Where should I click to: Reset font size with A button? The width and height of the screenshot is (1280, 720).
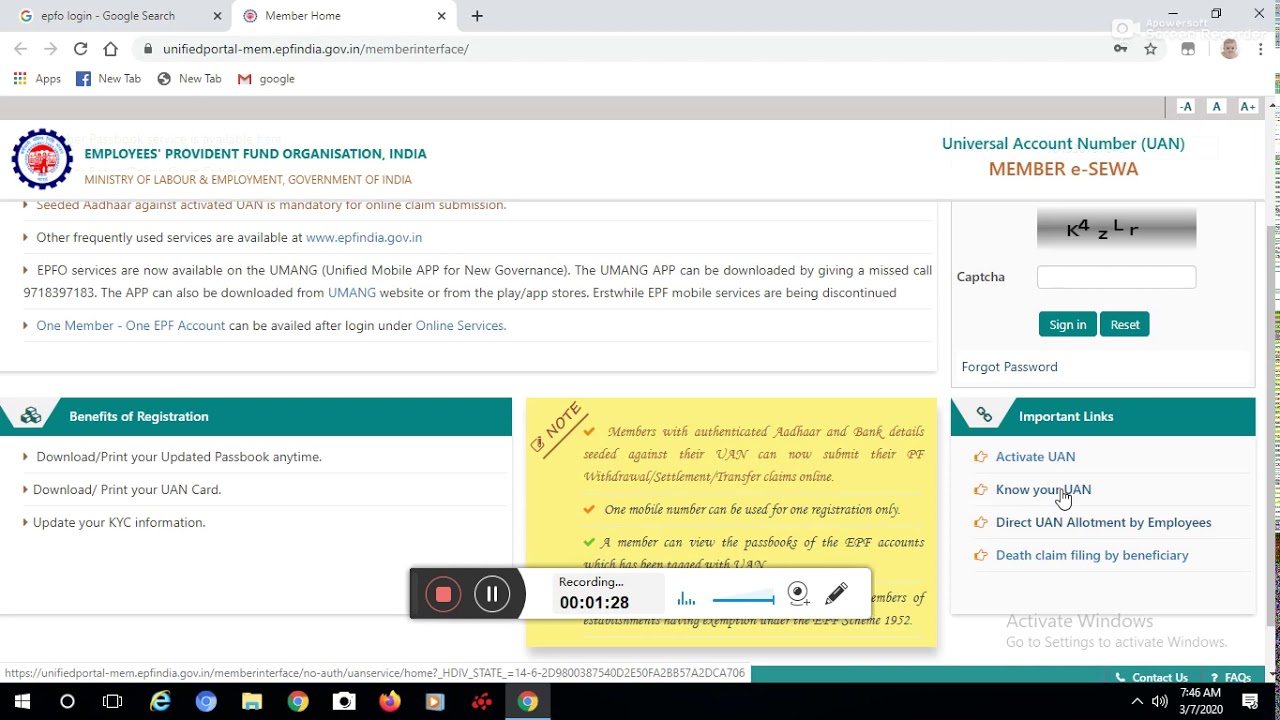(1216, 107)
